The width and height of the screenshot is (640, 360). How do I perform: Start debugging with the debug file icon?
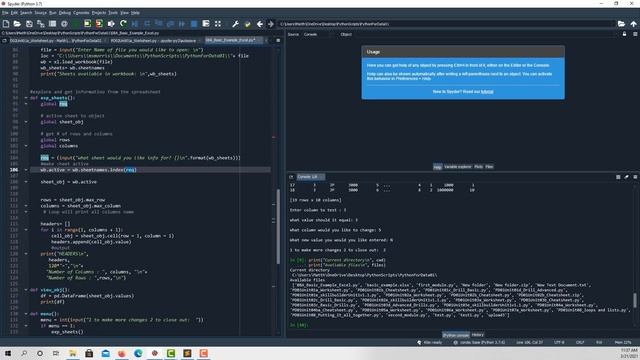(135, 24)
